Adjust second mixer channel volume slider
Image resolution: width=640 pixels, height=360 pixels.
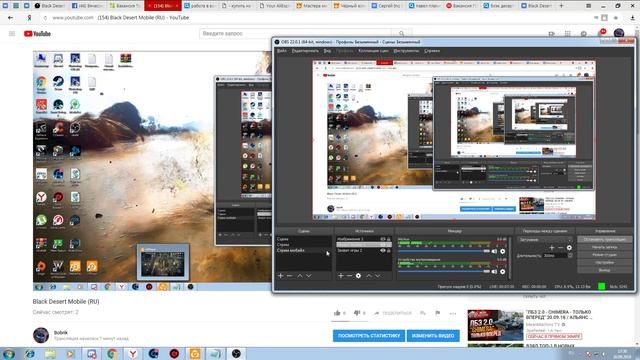tap(444, 271)
